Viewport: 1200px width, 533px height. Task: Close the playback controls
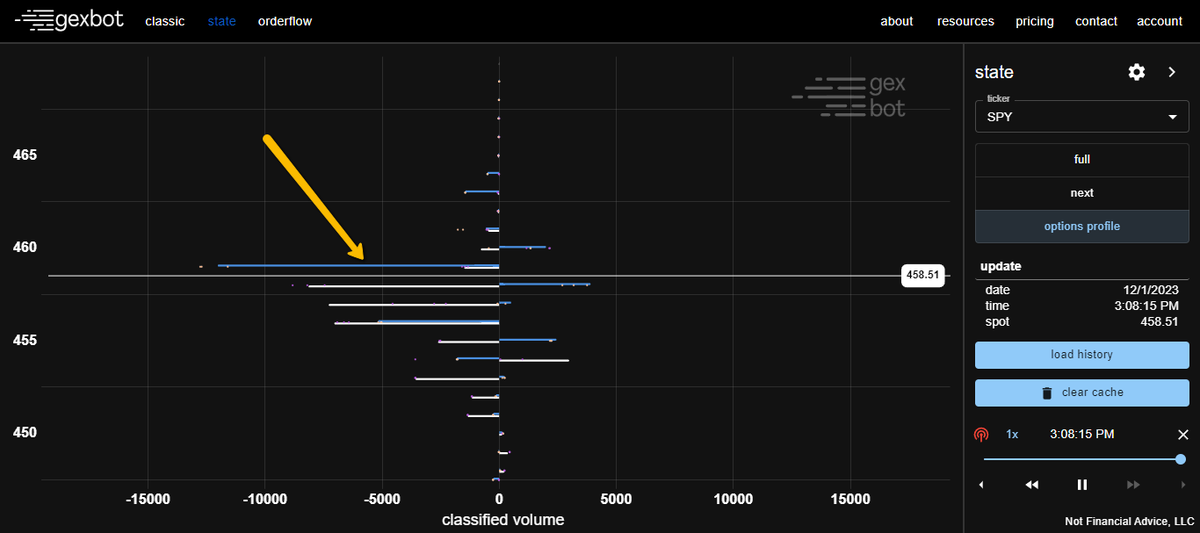pos(1183,434)
